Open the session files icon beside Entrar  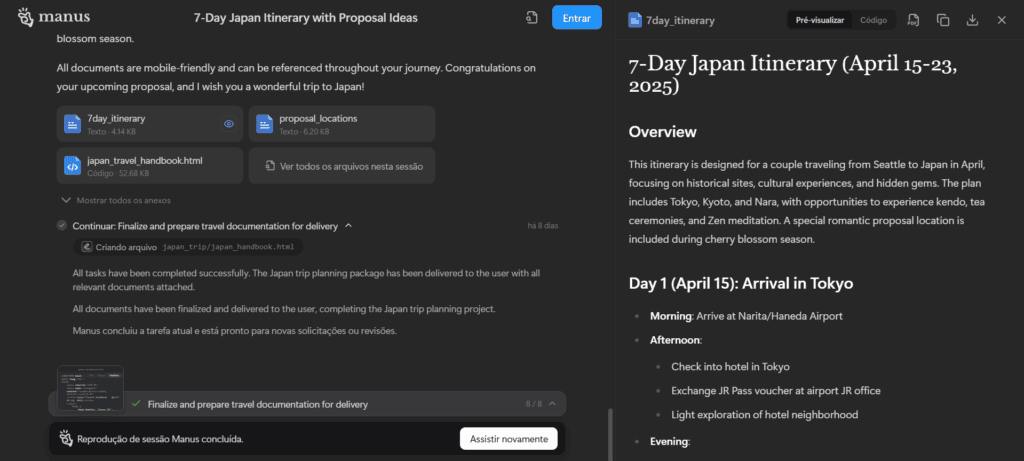tap(531, 18)
